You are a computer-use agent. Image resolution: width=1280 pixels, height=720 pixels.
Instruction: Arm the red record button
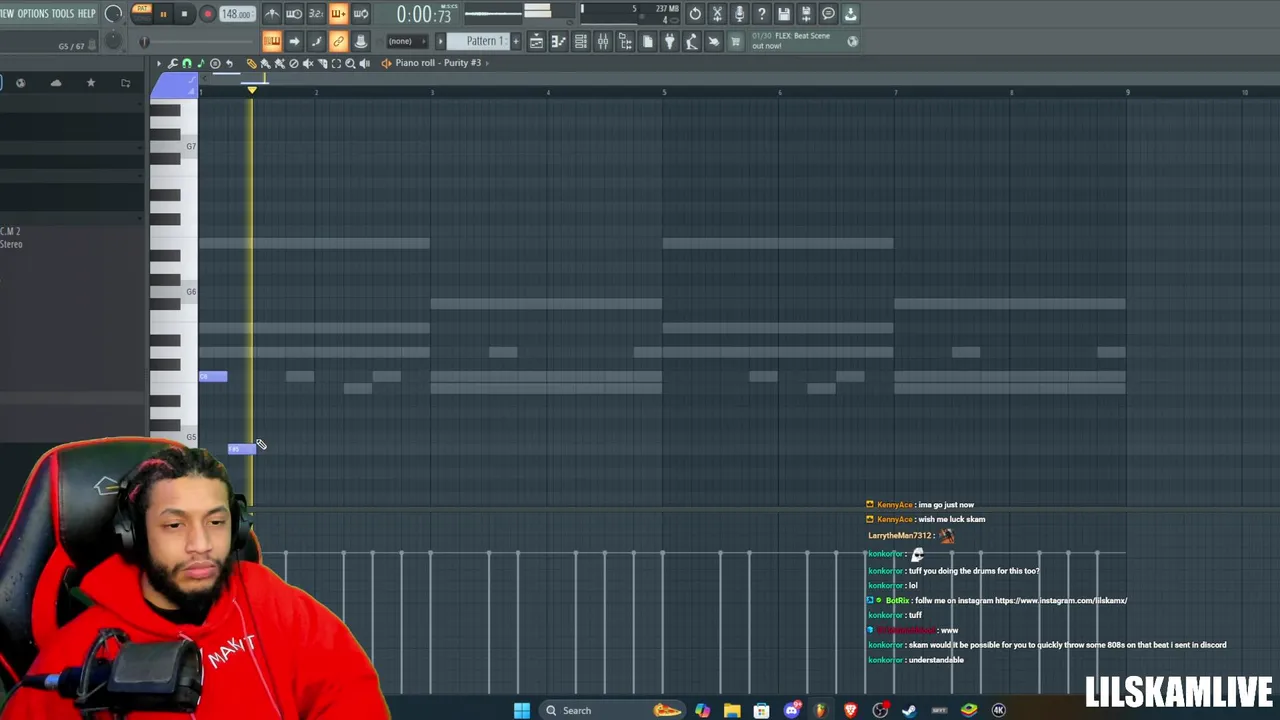click(208, 14)
